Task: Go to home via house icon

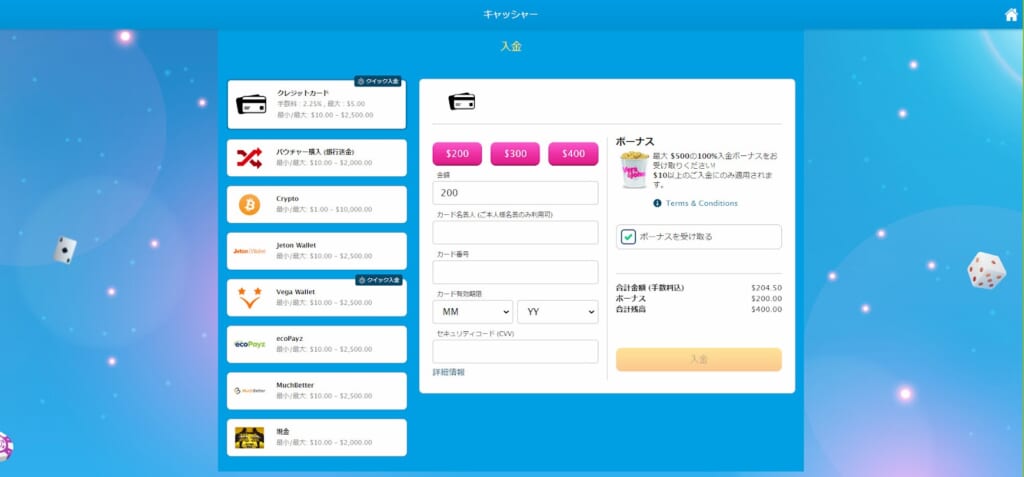Action: point(1011,15)
